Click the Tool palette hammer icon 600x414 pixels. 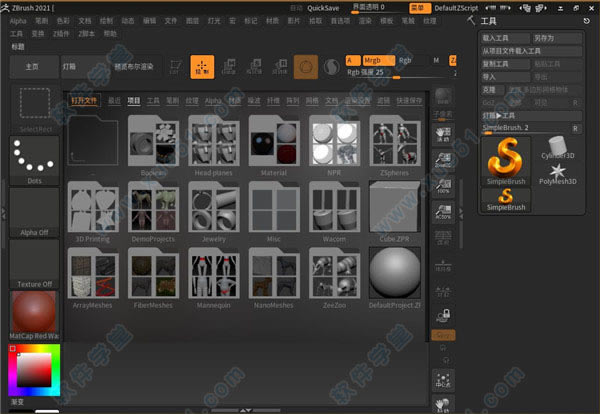(471, 21)
